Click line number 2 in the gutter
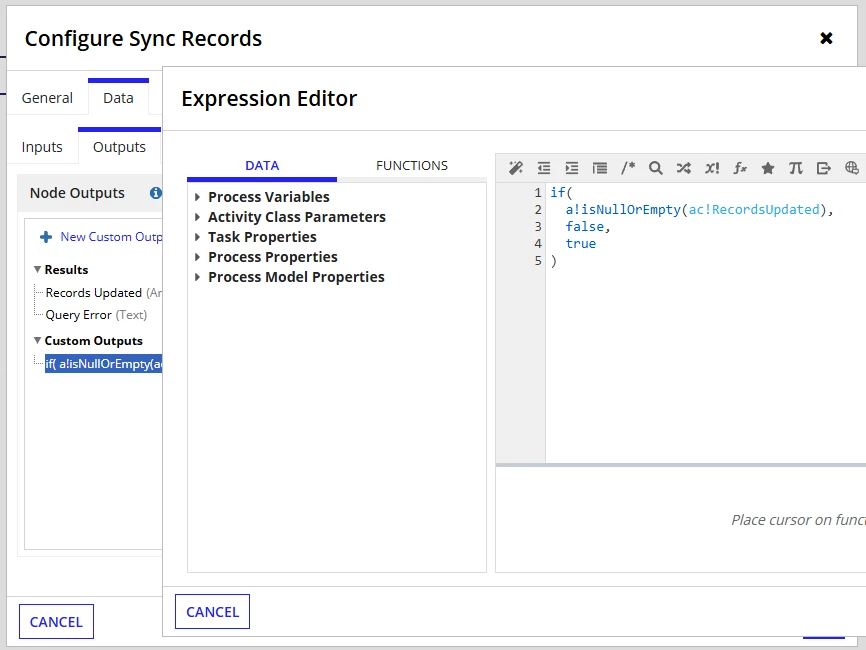866x650 pixels. pos(538,209)
